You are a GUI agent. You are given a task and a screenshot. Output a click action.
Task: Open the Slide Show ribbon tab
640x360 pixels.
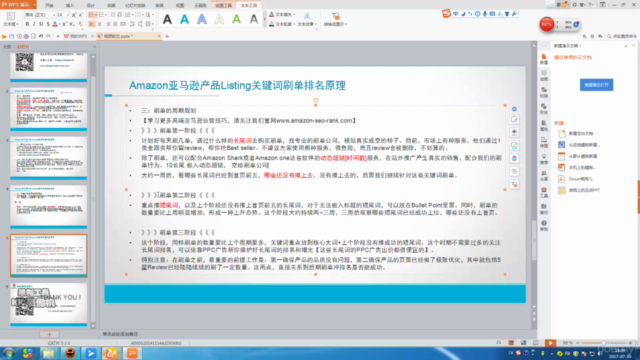point(135,5)
